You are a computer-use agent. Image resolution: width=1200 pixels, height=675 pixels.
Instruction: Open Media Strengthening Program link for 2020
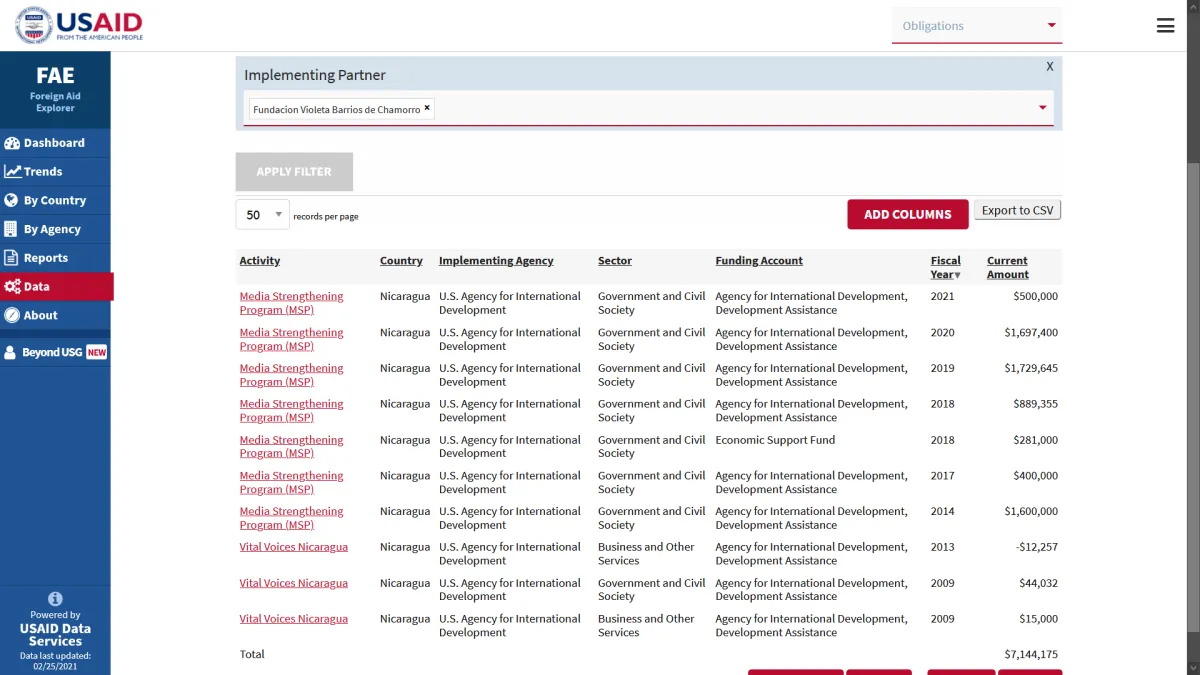[x=291, y=339]
